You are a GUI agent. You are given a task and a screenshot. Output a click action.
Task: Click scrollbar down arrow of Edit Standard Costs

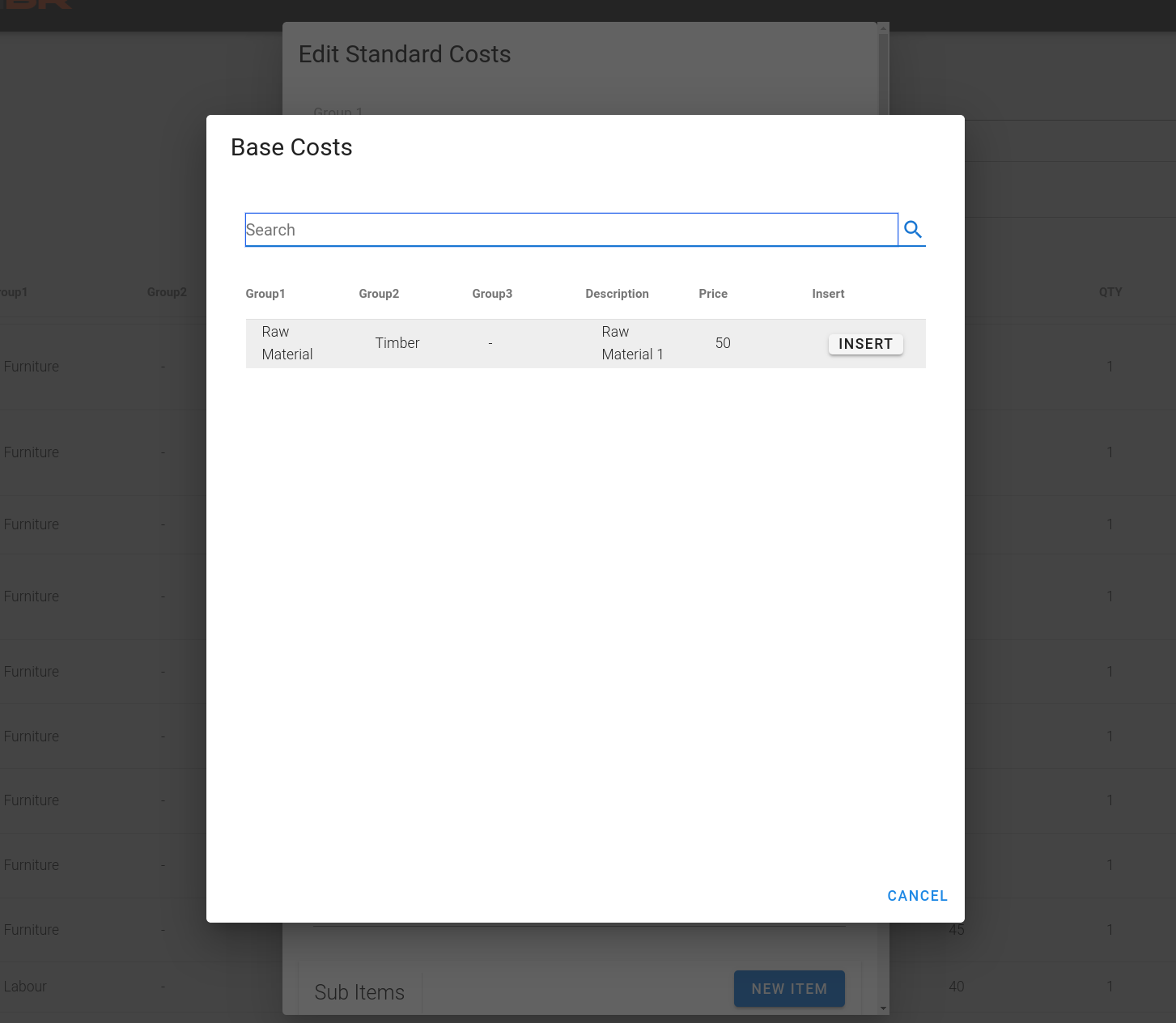coord(884,1008)
